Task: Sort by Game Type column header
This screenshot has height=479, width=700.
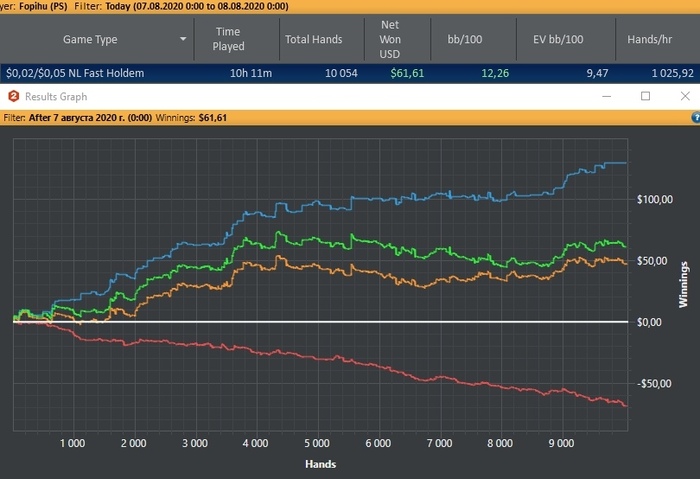Action: (90, 39)
